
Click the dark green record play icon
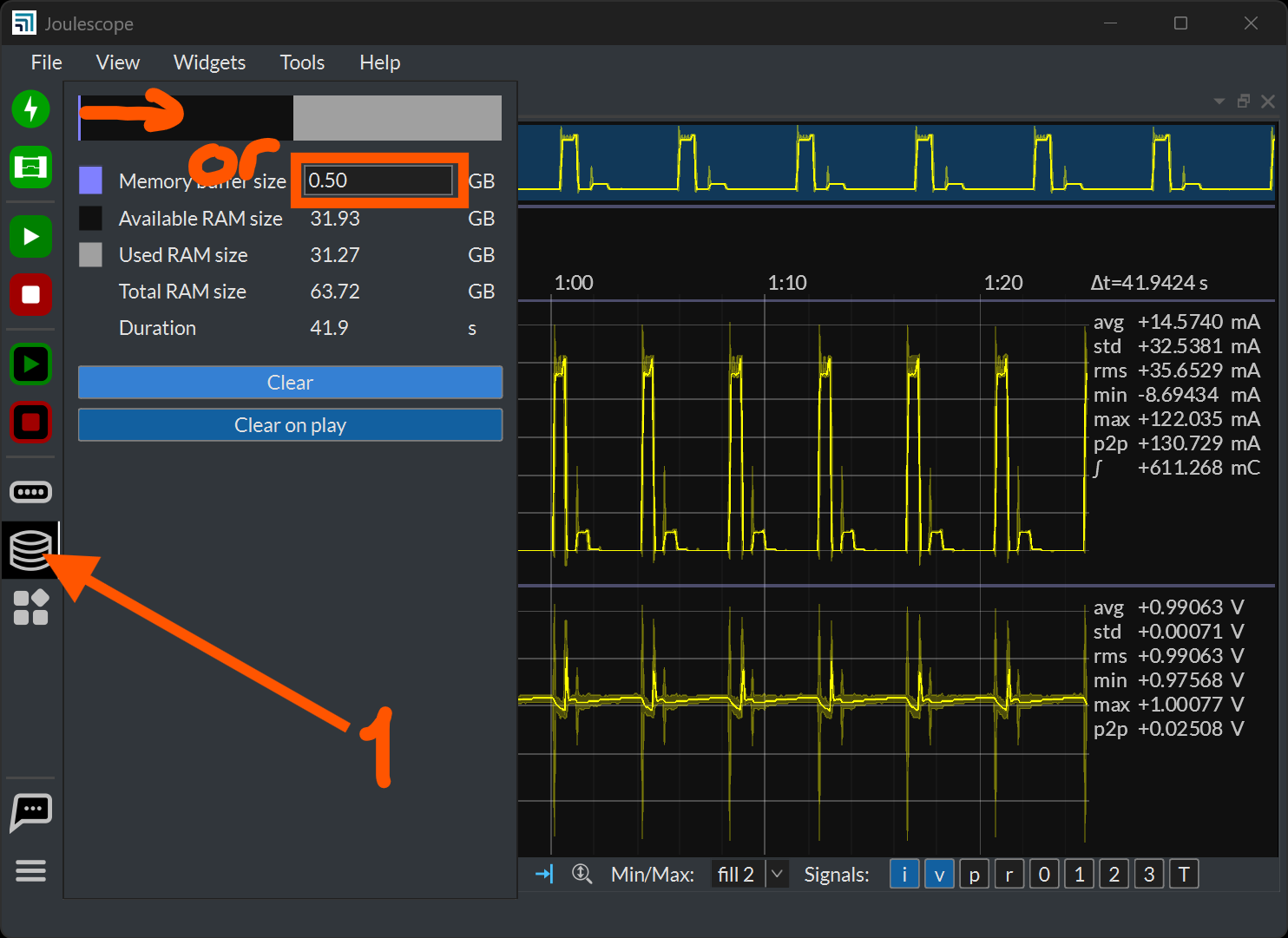click(31, 364)
